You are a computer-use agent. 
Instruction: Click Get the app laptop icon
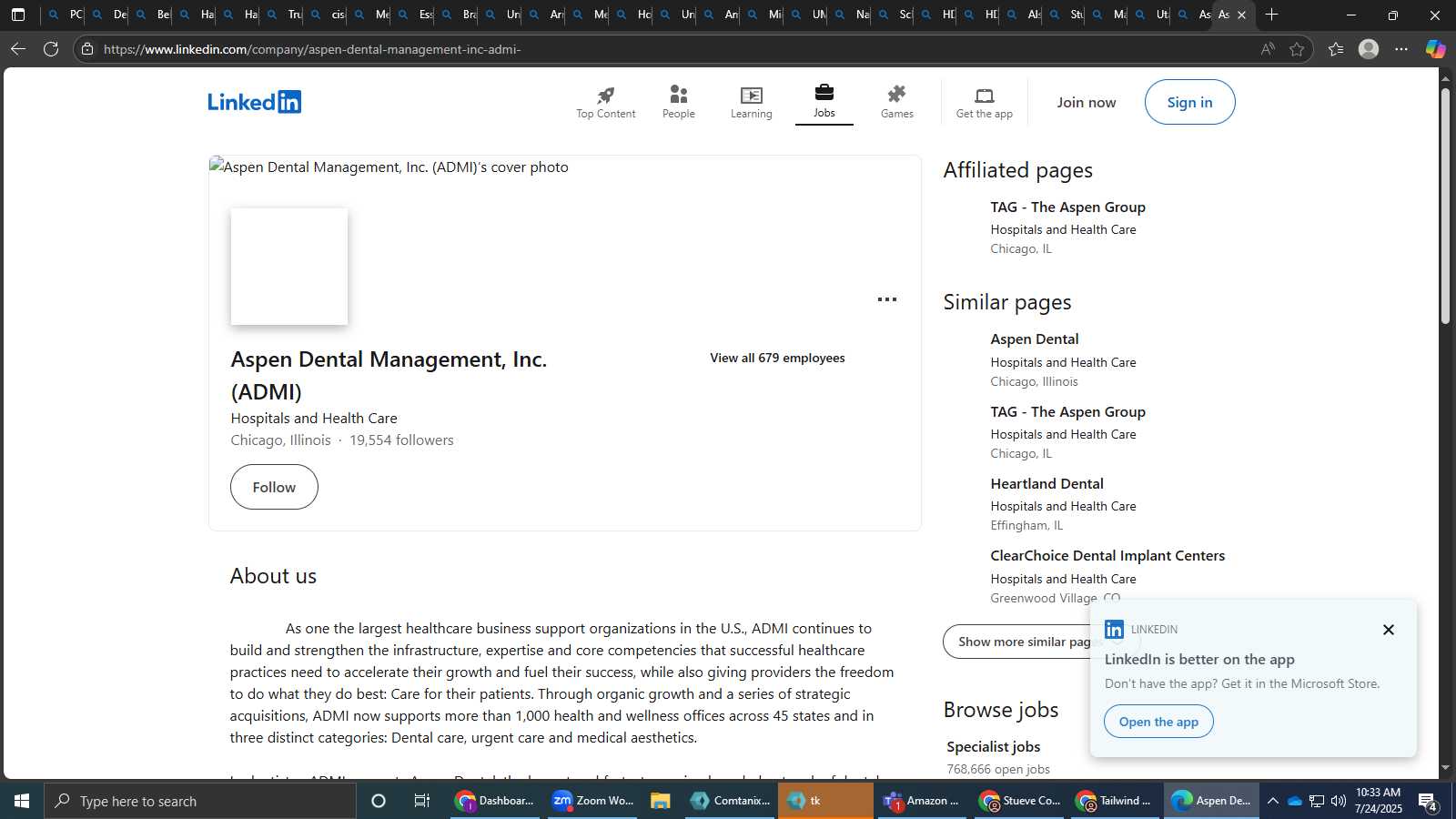pos(985,96)
